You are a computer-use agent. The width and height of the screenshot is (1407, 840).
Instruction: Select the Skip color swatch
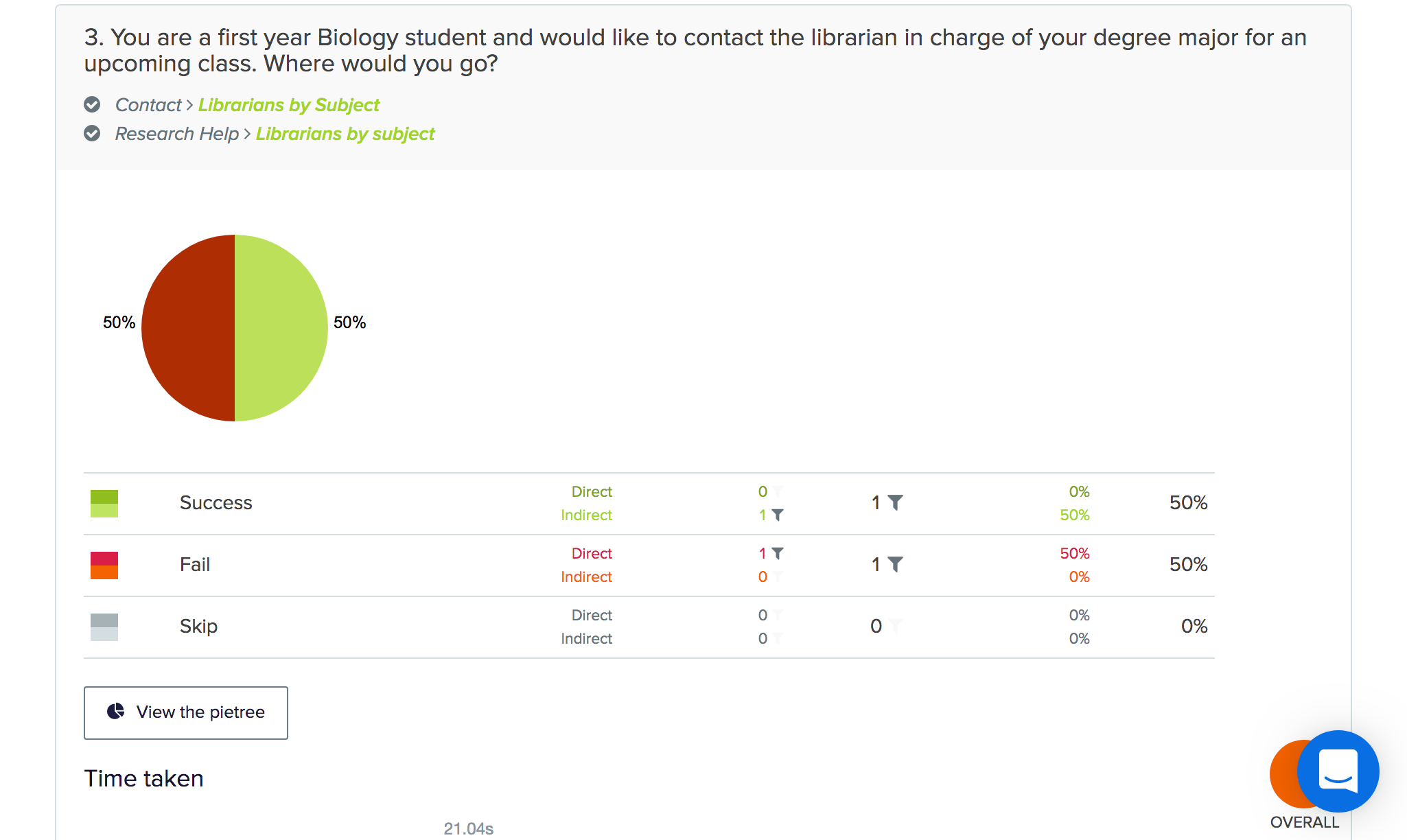(104, 627)
